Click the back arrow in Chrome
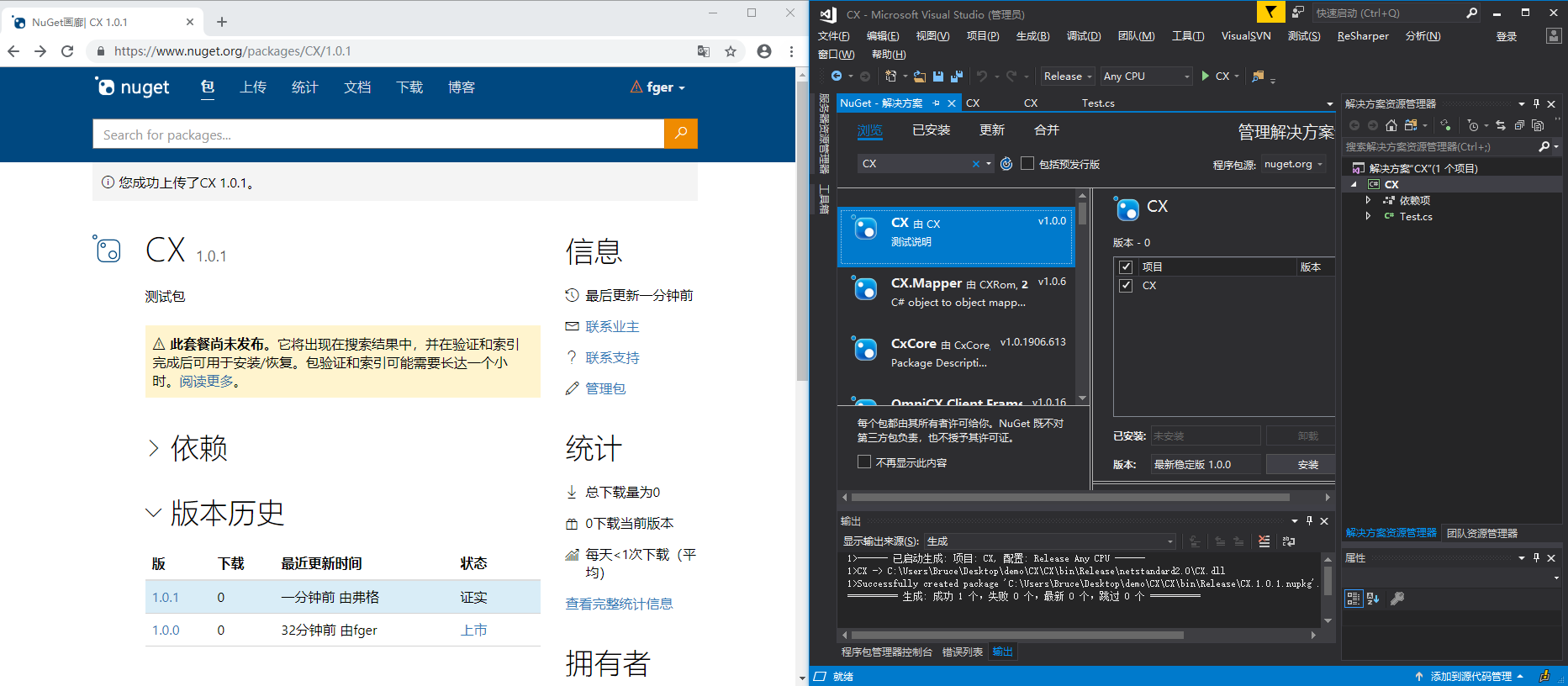1568x686 pixels. 13,51
